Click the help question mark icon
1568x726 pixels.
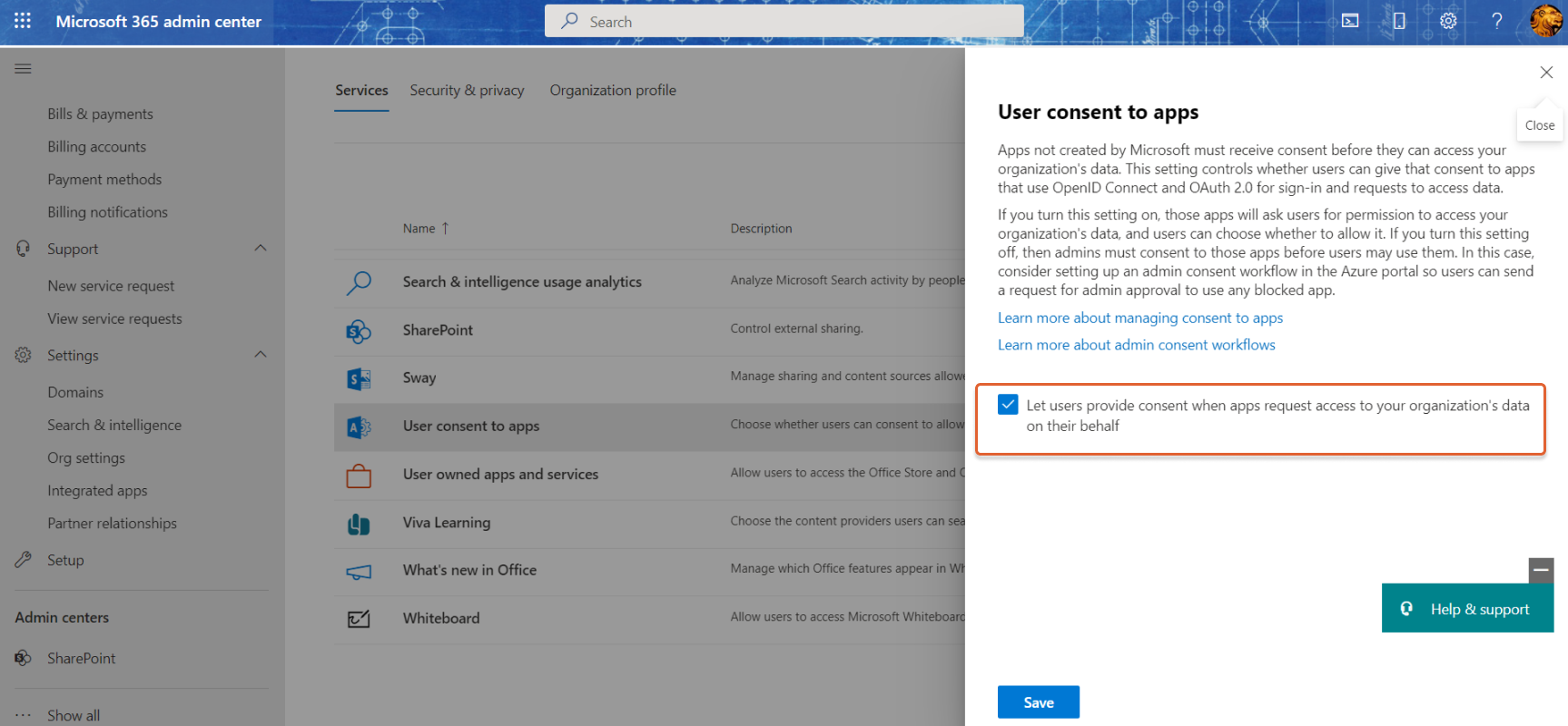coord(1497,21)
